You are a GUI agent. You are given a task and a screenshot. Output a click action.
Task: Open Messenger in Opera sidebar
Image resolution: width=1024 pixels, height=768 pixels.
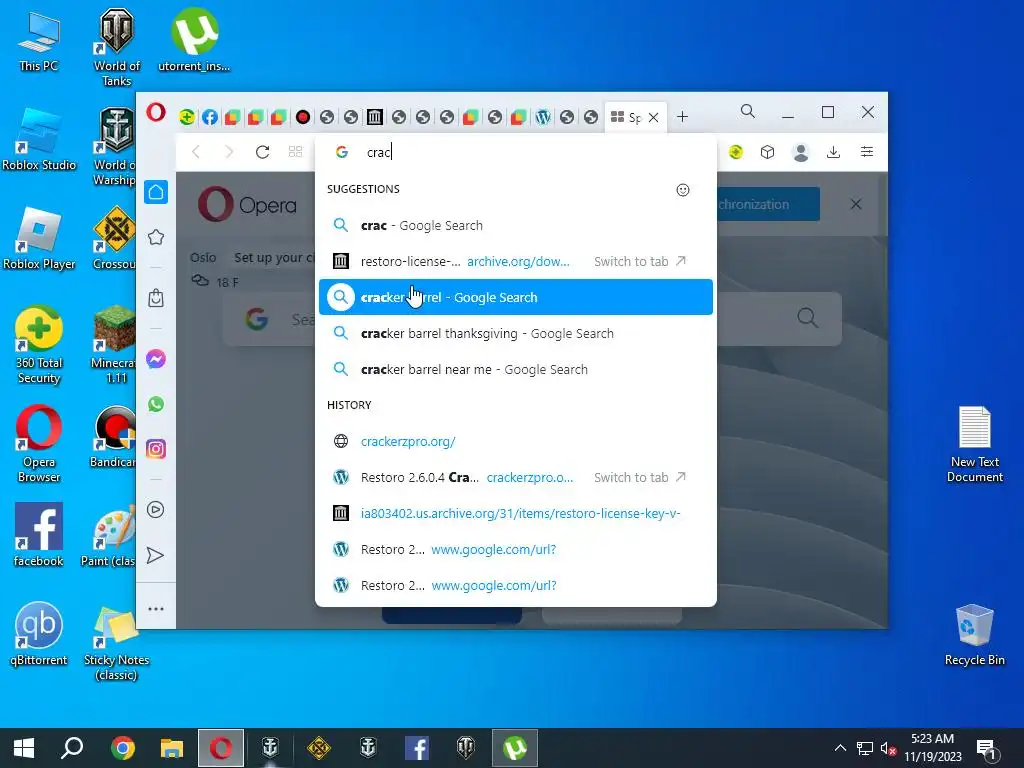tap(156, 359)
